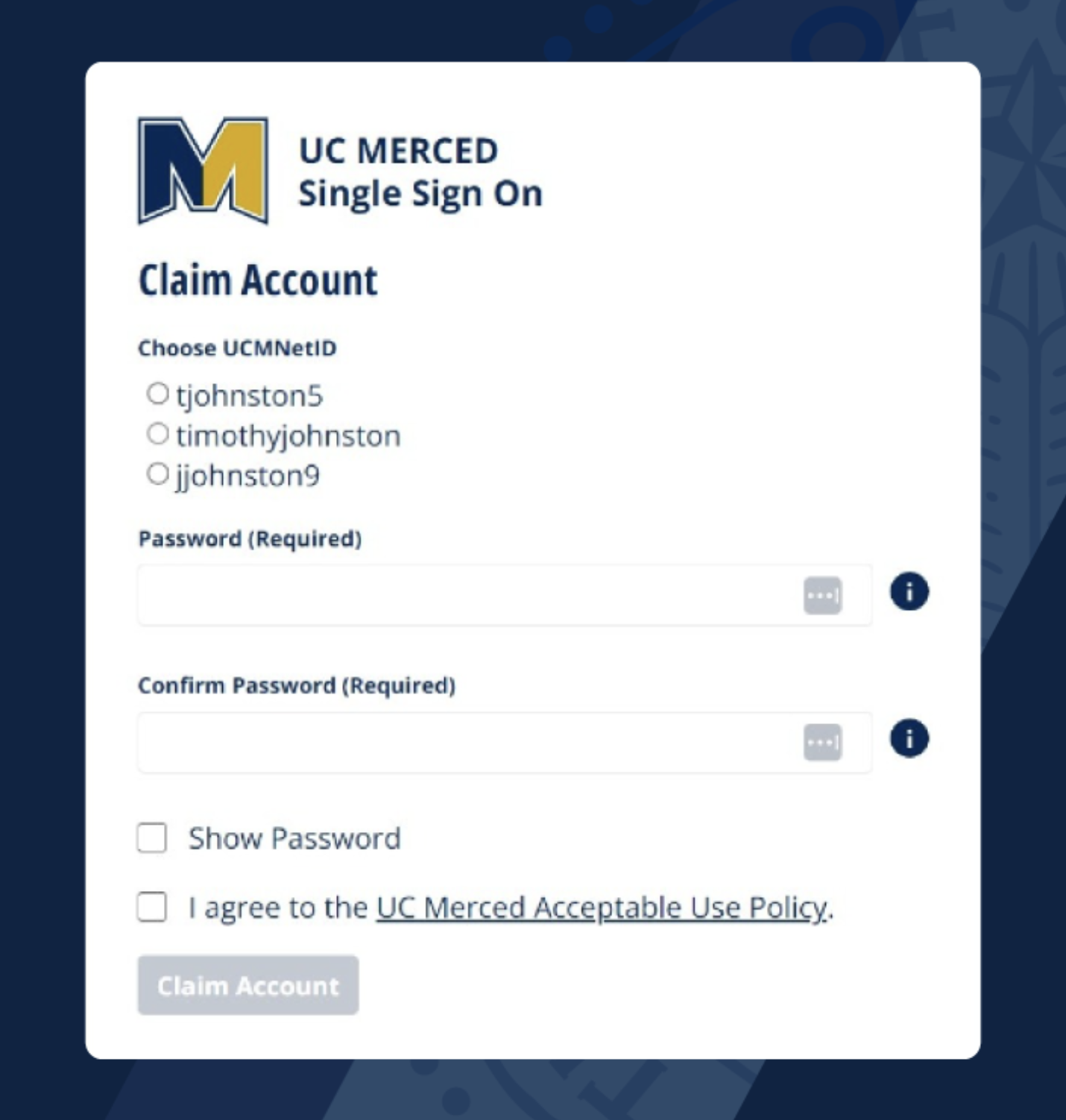Click password manager icon inside Password field
1066x1120 pixels.
pyautogui.click(x=822, y=596)
